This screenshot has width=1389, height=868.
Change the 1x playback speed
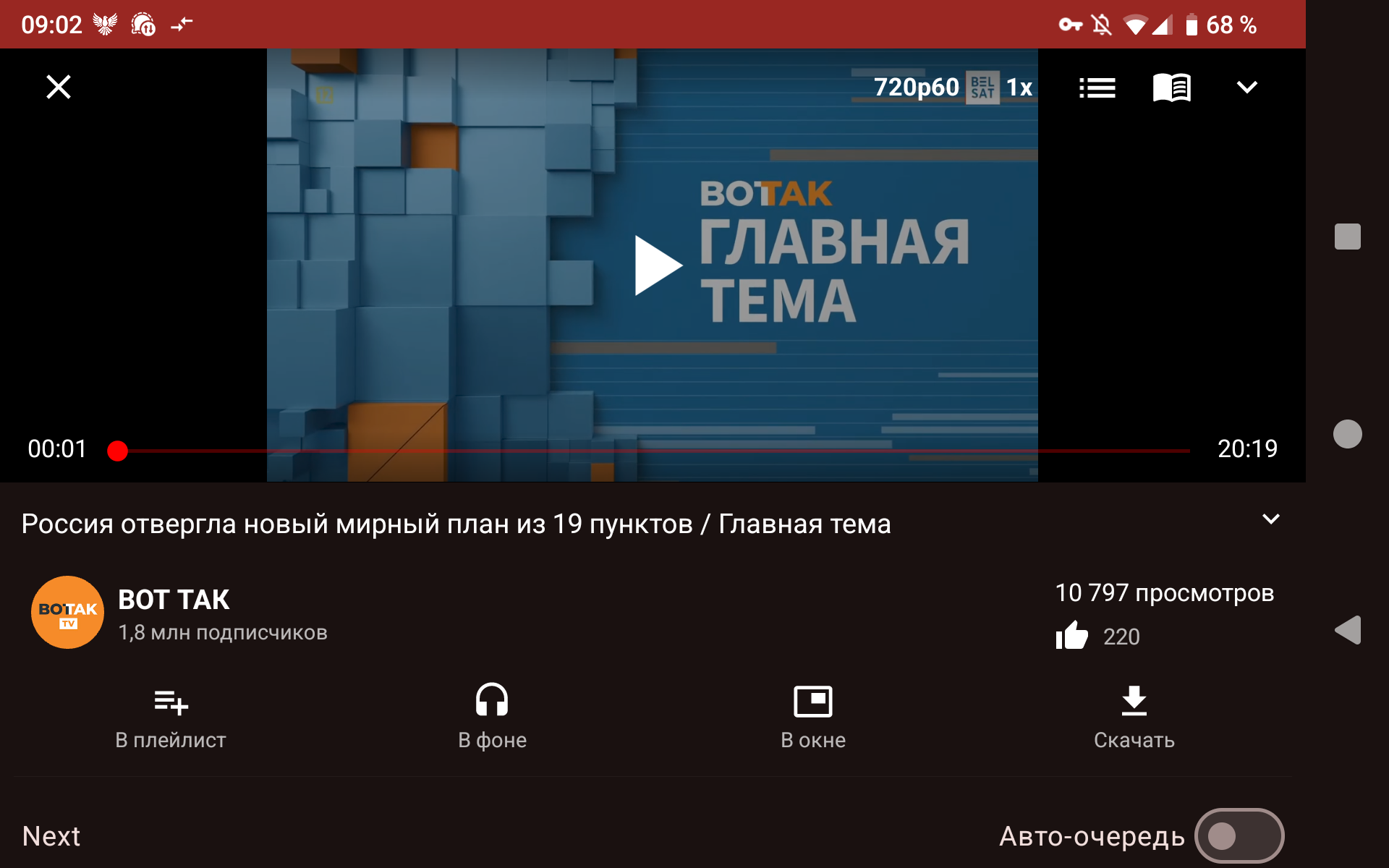tap(1019, 88)
